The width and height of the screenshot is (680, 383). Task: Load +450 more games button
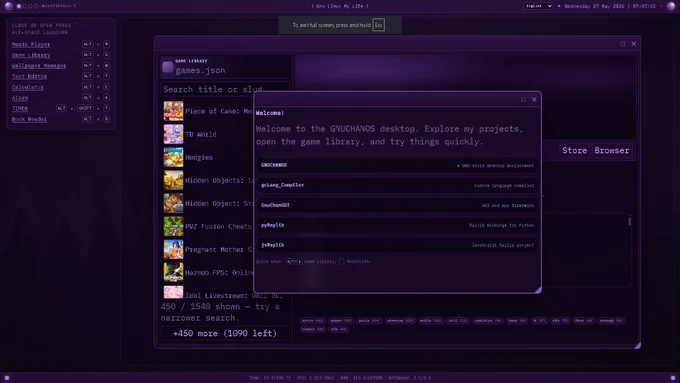[225, 334]
